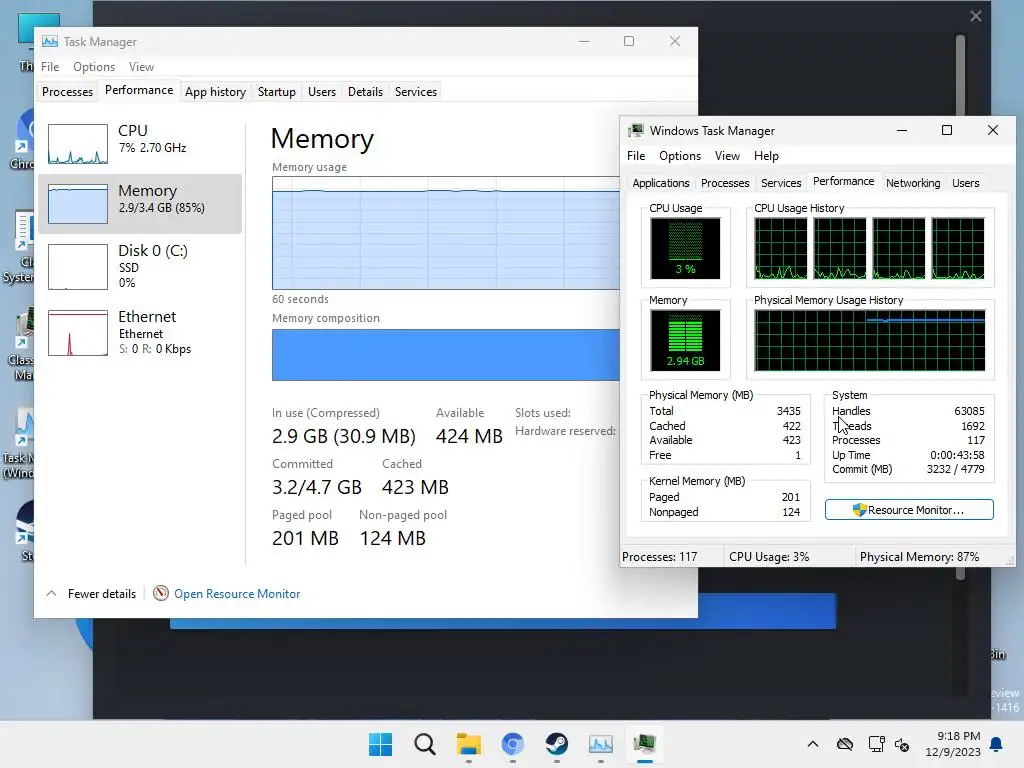Screen dimensions: 1024x768
Task: Show hidden system tray icons
Action: point(812,744)
